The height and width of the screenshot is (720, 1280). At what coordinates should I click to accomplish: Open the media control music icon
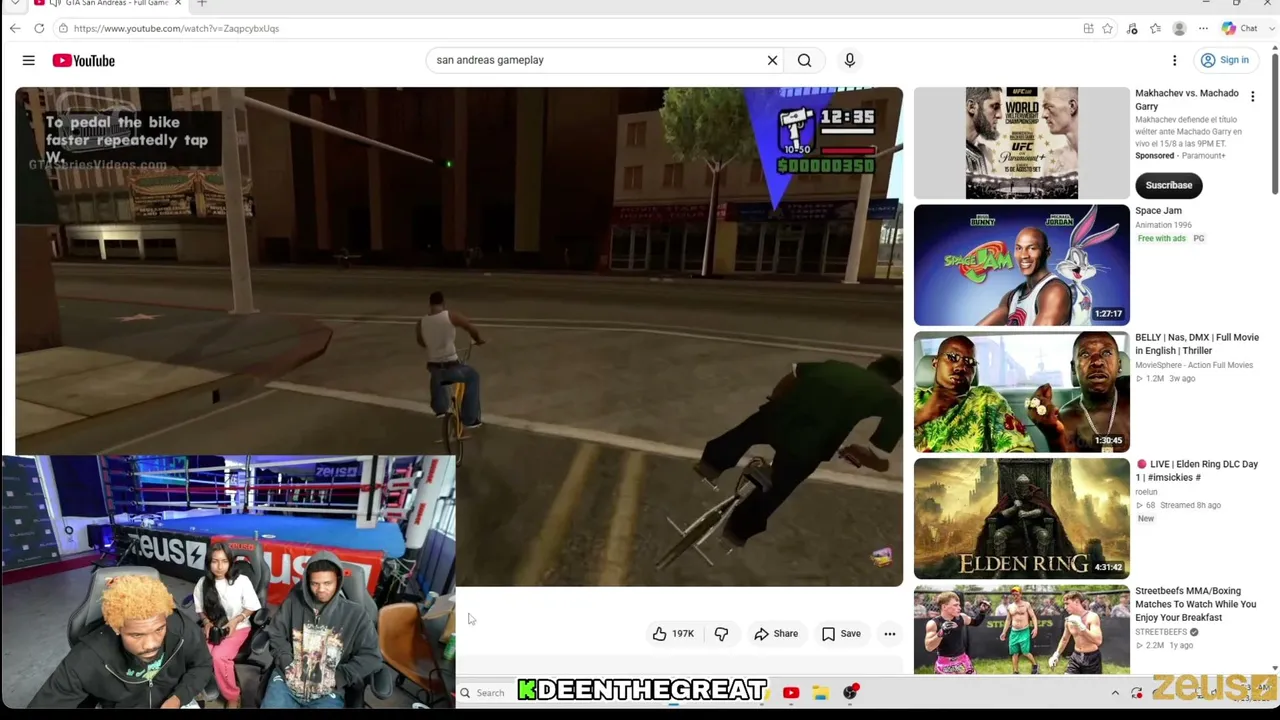click(1132, 28)
